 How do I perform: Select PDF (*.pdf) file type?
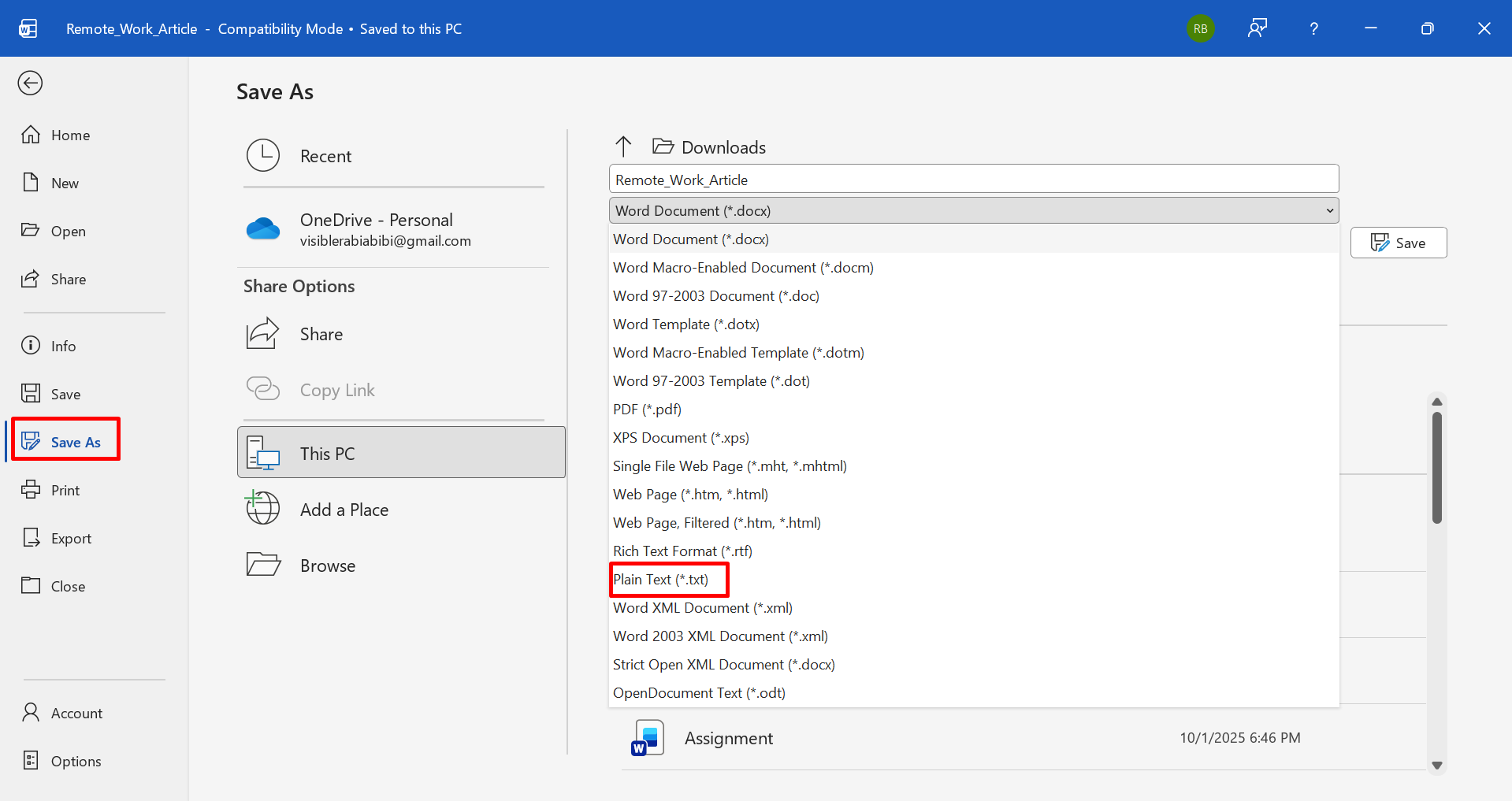click(x=974, y=409)
